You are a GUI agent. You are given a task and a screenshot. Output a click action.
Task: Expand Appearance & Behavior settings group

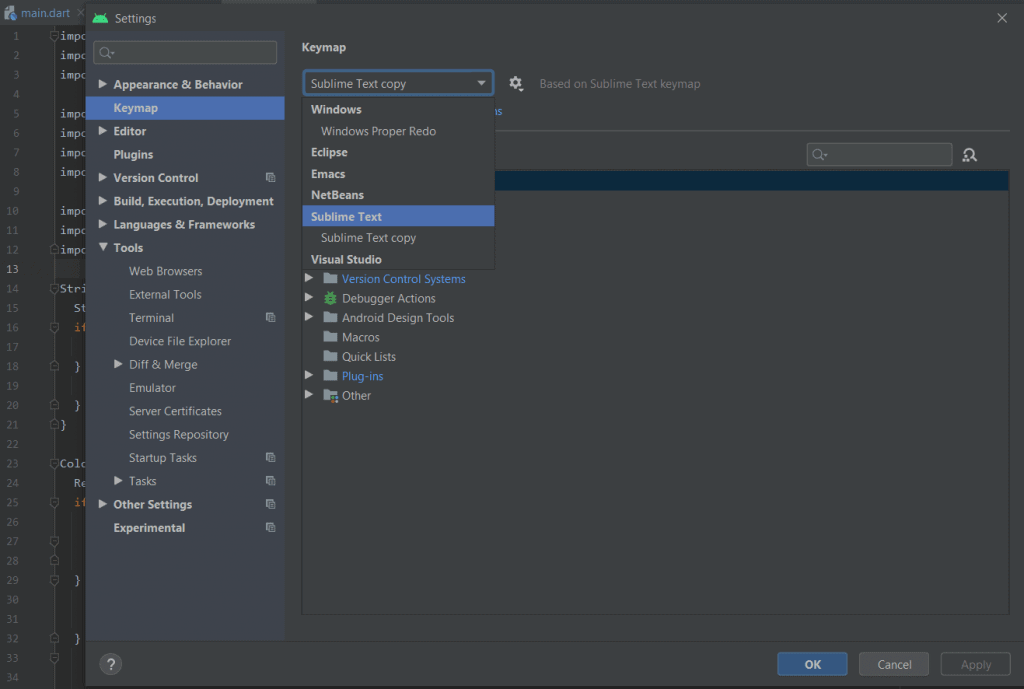tap(103, 84)
